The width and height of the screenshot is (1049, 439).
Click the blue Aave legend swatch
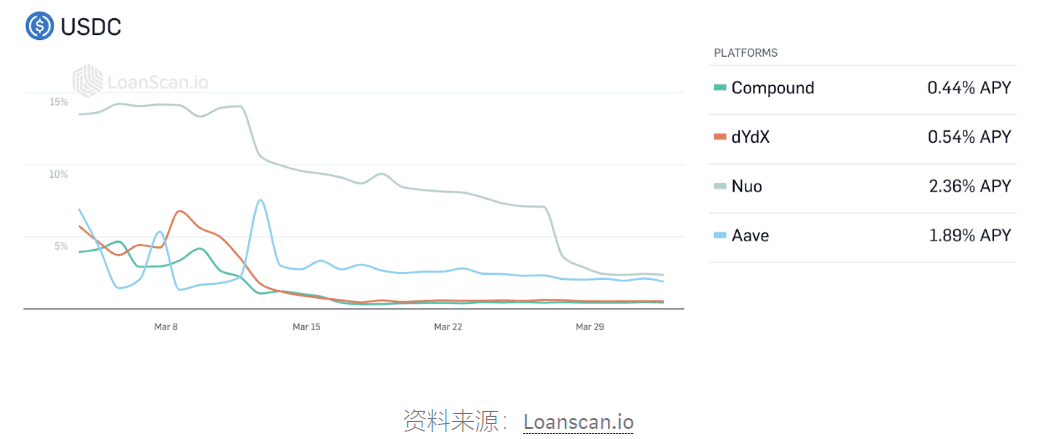720,236
